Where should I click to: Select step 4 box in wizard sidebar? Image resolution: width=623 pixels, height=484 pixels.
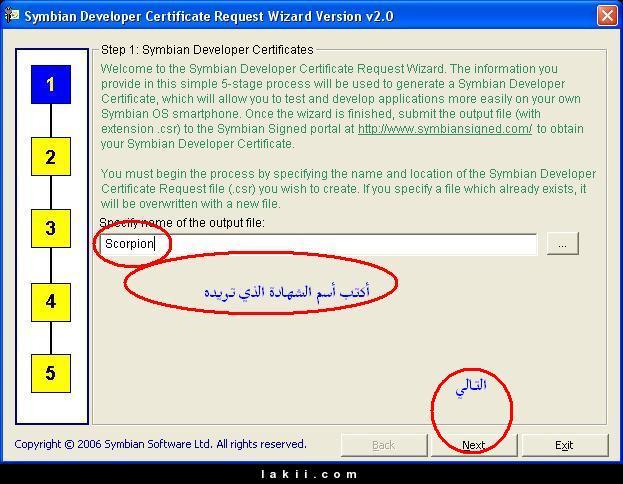(51, 302)
